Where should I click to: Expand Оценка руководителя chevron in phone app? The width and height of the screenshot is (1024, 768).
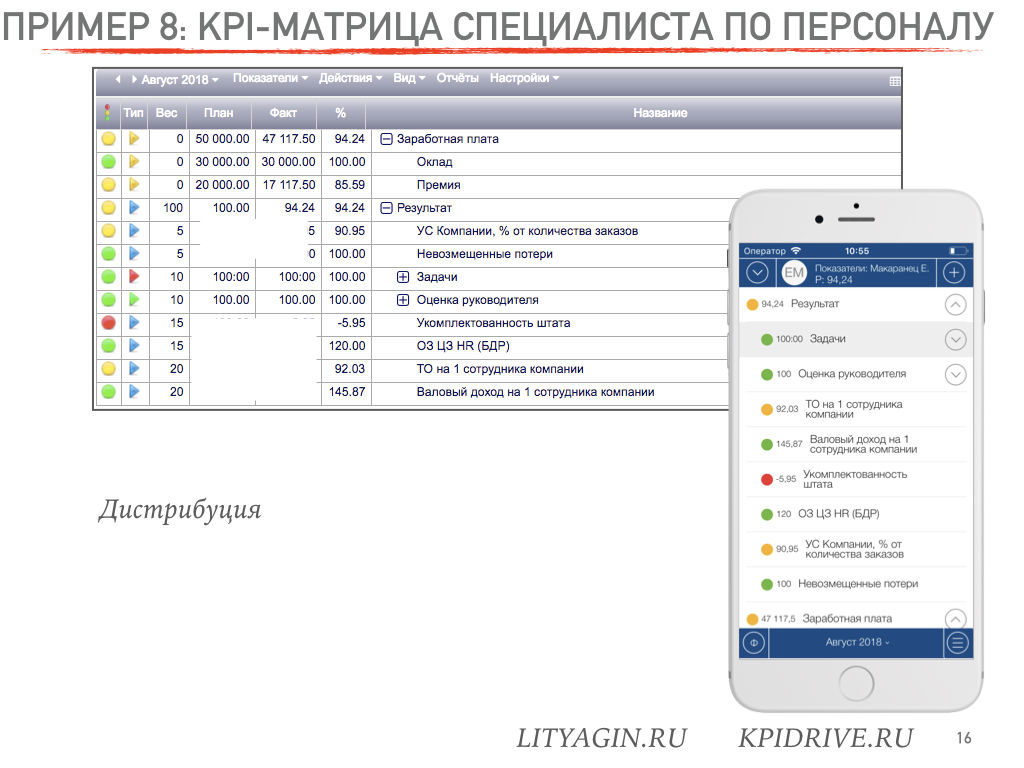pos(955,374)
